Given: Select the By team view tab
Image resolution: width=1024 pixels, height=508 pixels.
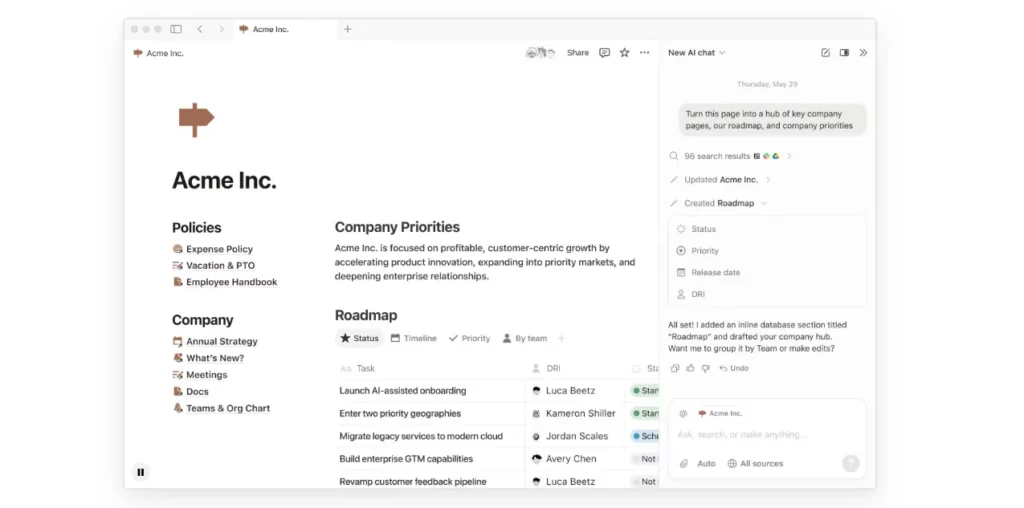Looking at the screenshot, I should point(524,338).
